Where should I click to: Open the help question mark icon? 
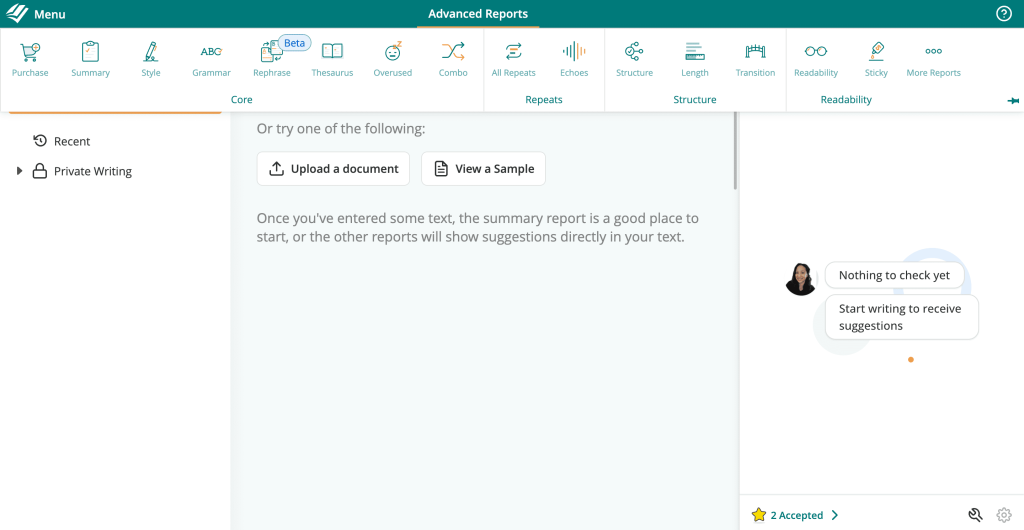point(1004,14)
